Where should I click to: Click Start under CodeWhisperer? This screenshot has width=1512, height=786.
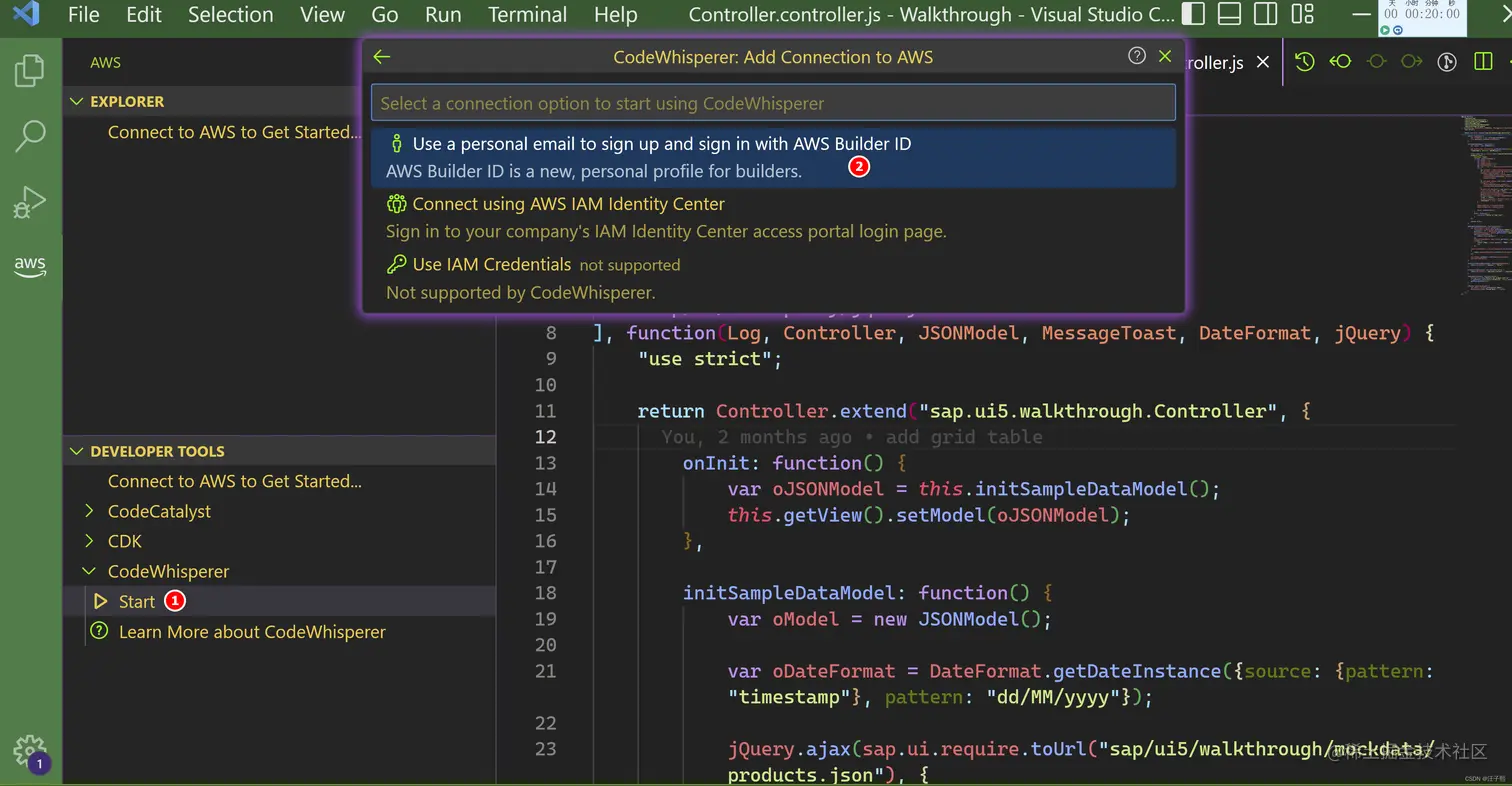[137, 601]
